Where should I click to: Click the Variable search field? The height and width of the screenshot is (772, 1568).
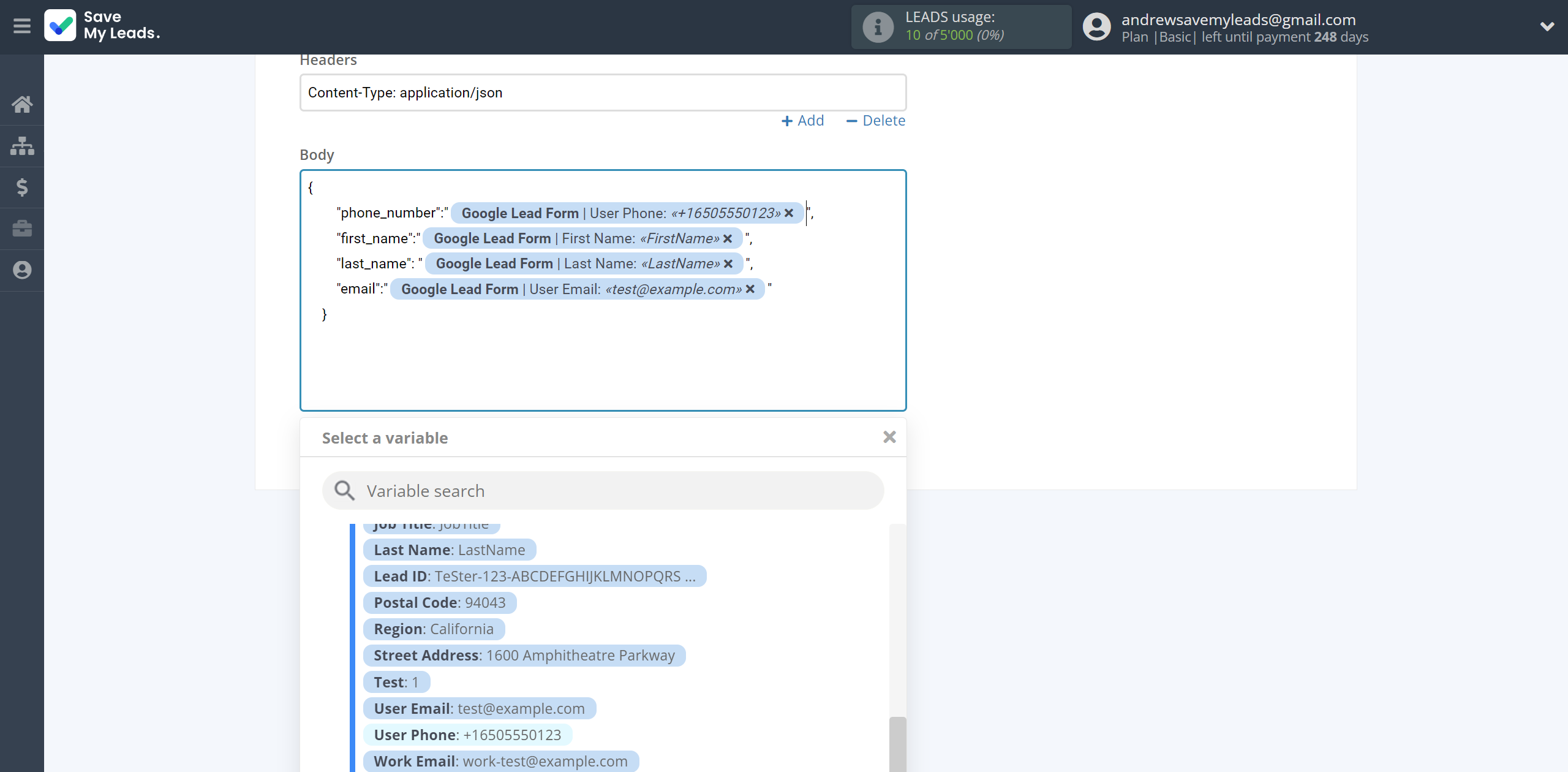(603, 491)
